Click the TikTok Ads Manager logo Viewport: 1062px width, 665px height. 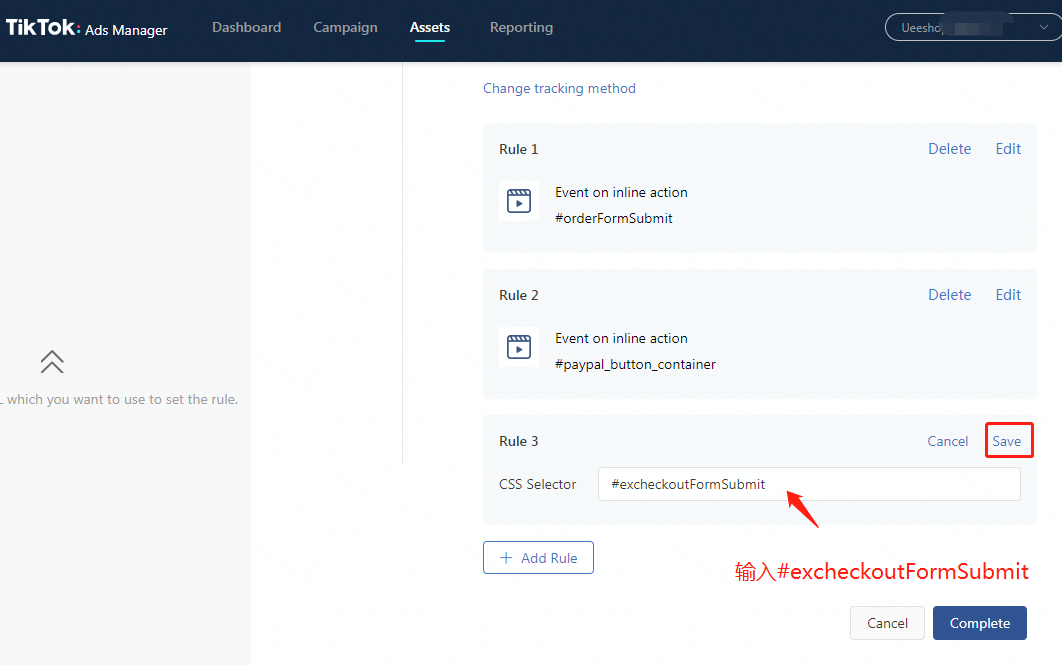[x=87, y=28]
